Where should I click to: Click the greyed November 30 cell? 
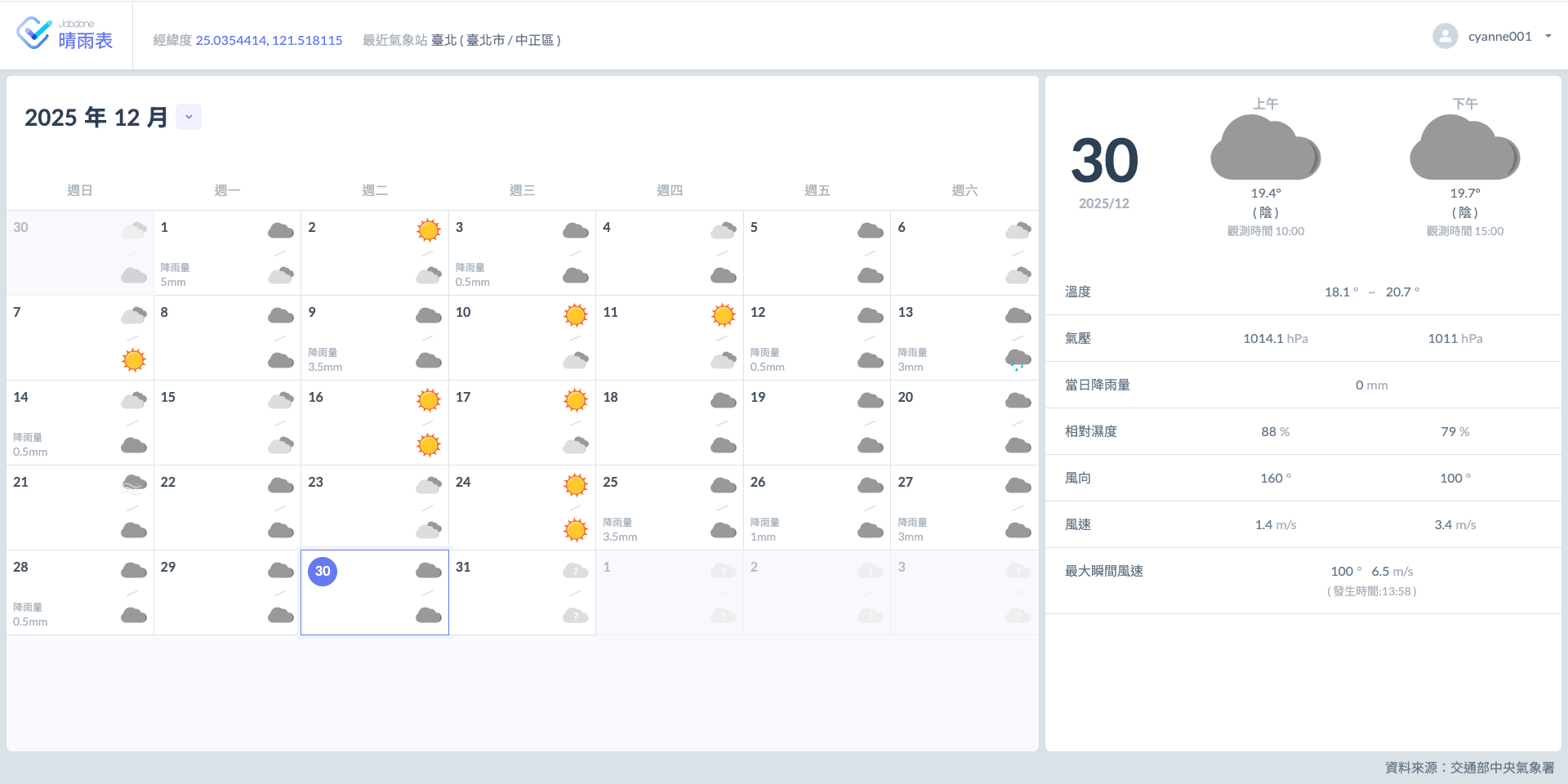(x=80, y=252)
